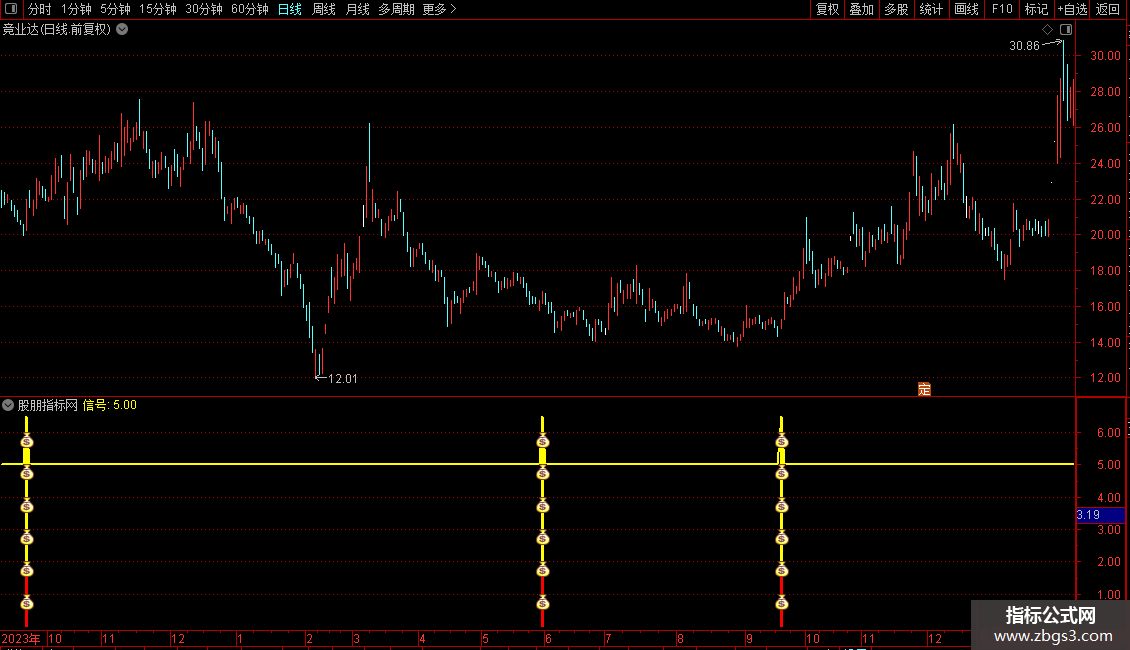Viewport: 1130px width, 650px height.
Task: Open the 统计 statistics tool
Action: click(x=931, y=9)
